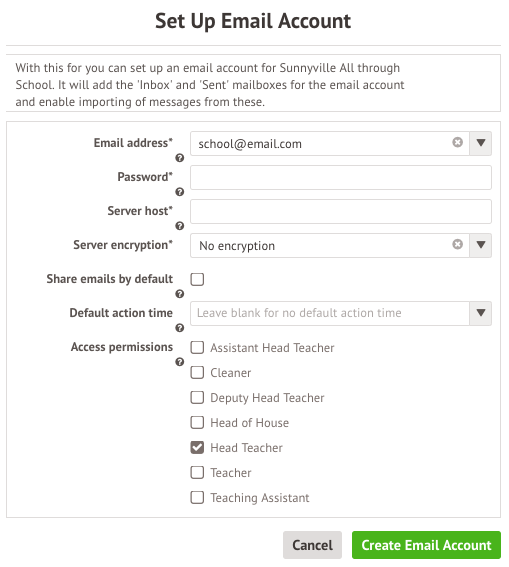Click into the Server host field

point(341,212)
